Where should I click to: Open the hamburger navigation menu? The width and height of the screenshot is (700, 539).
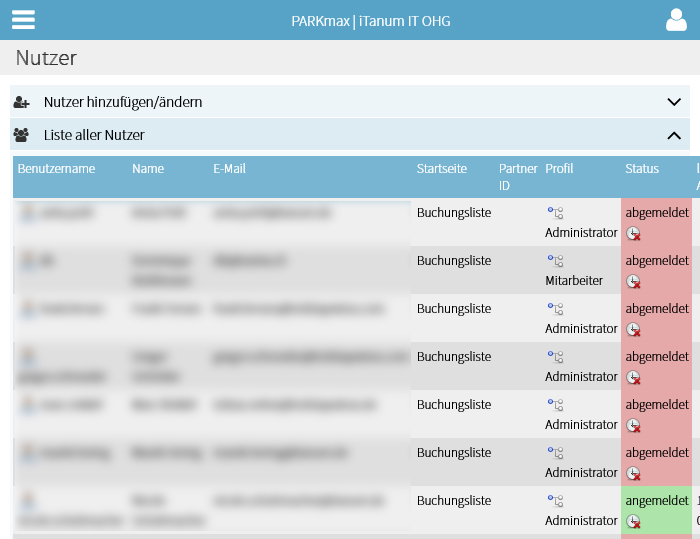coord(23,20)
